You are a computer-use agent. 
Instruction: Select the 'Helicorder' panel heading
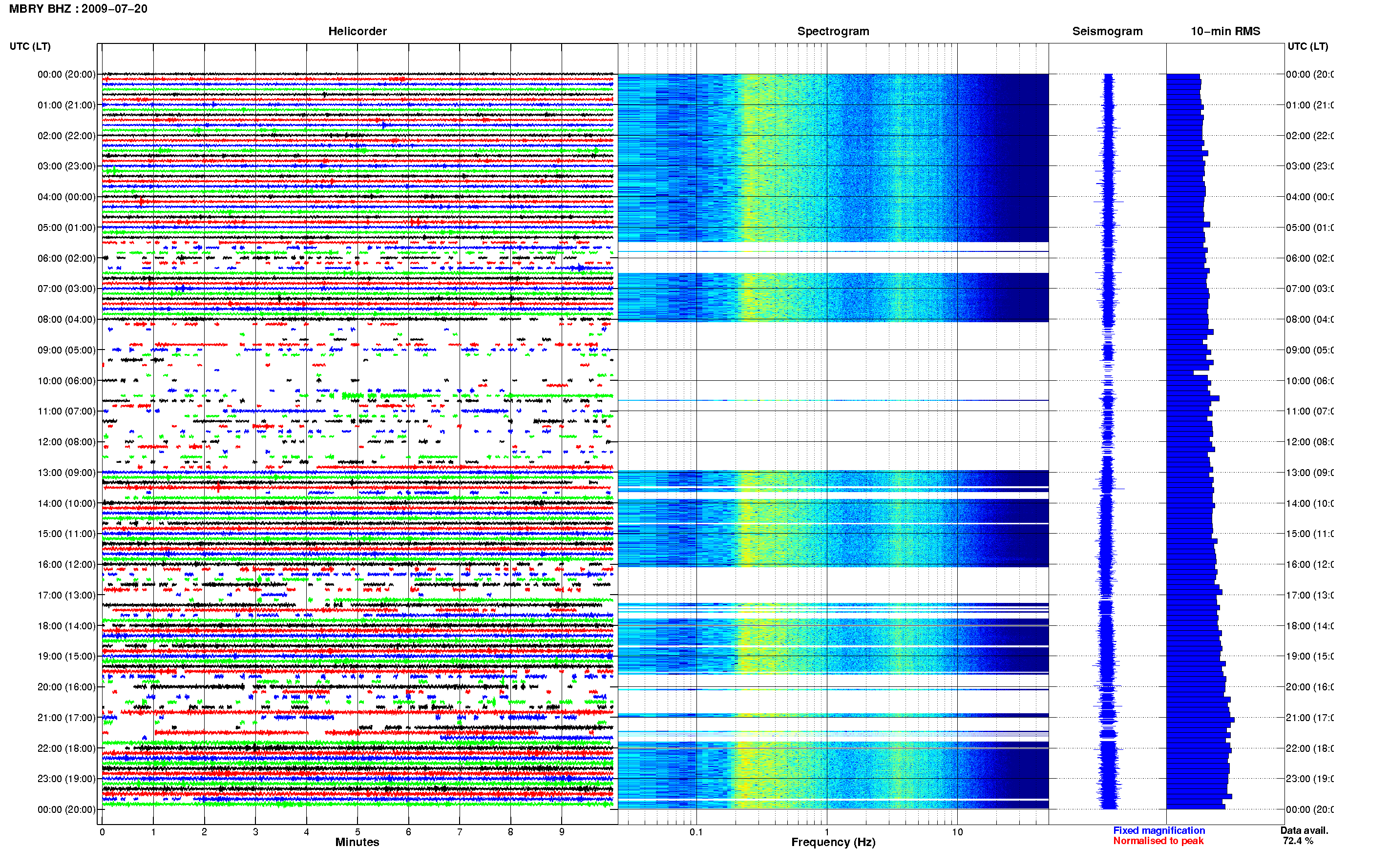pyautogui.click(x=357, y=31)
